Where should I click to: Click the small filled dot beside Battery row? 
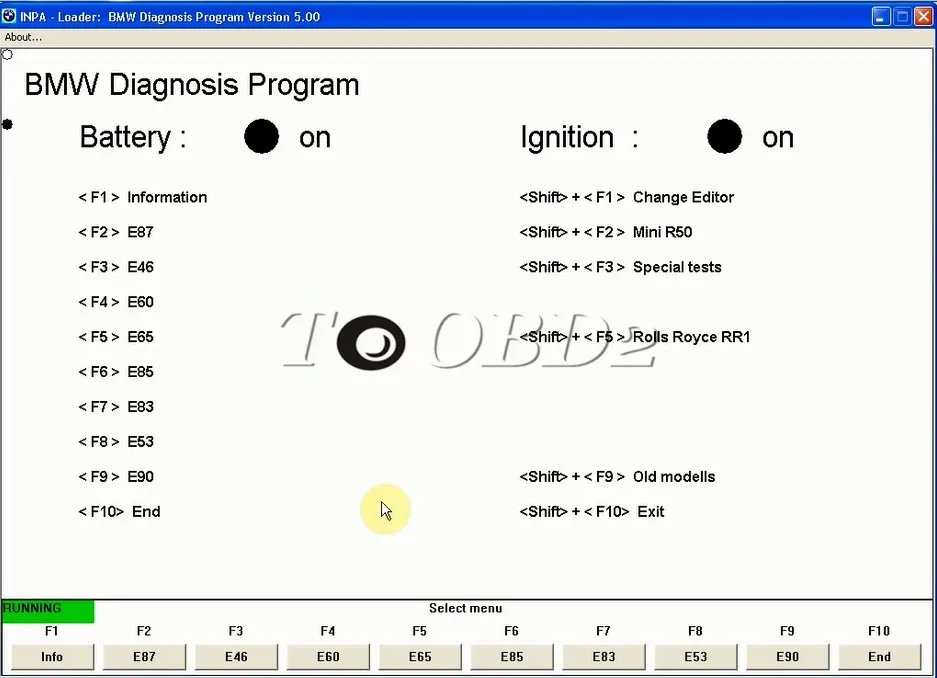click(x=7, y=124)
